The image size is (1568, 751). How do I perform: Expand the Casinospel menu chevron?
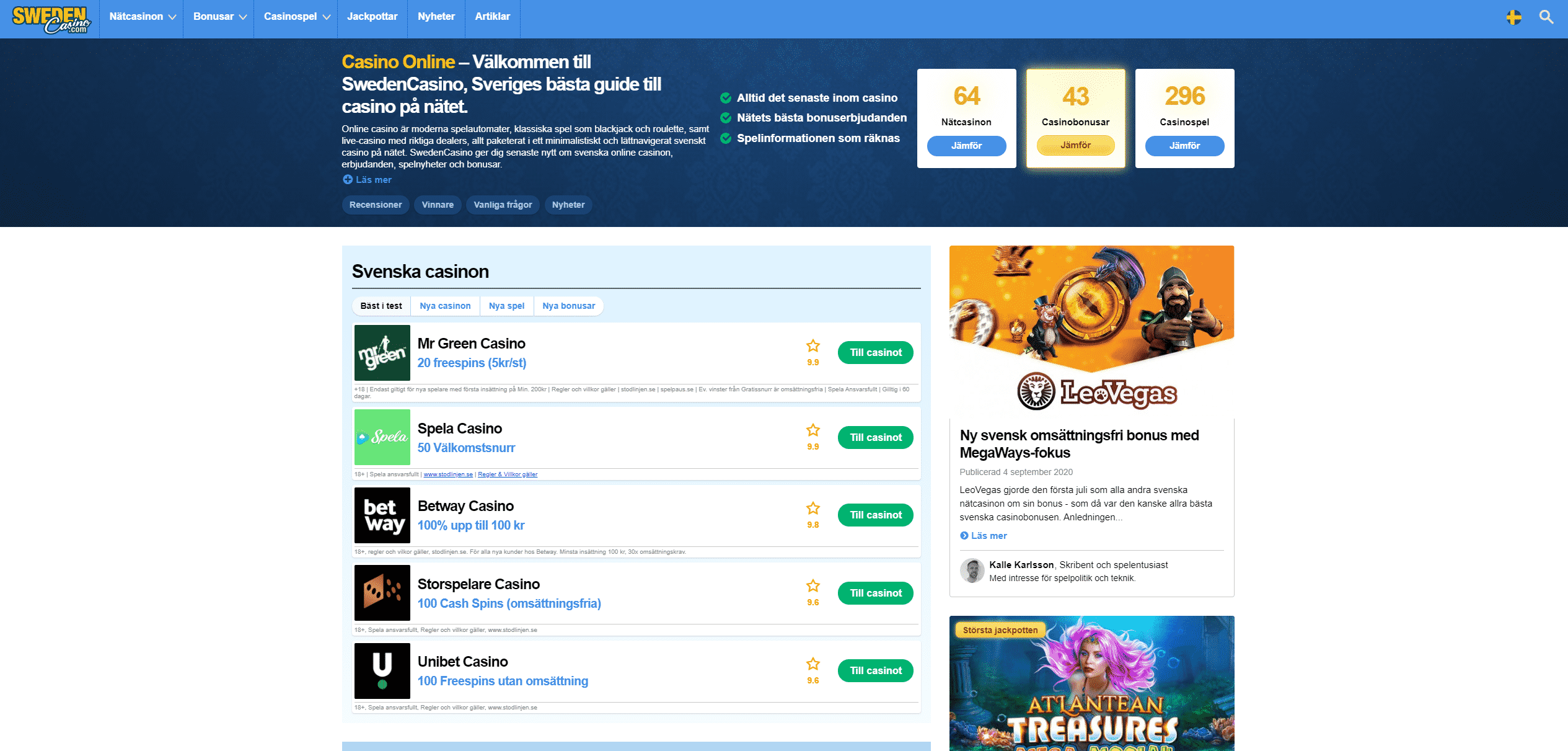point(326,17)
